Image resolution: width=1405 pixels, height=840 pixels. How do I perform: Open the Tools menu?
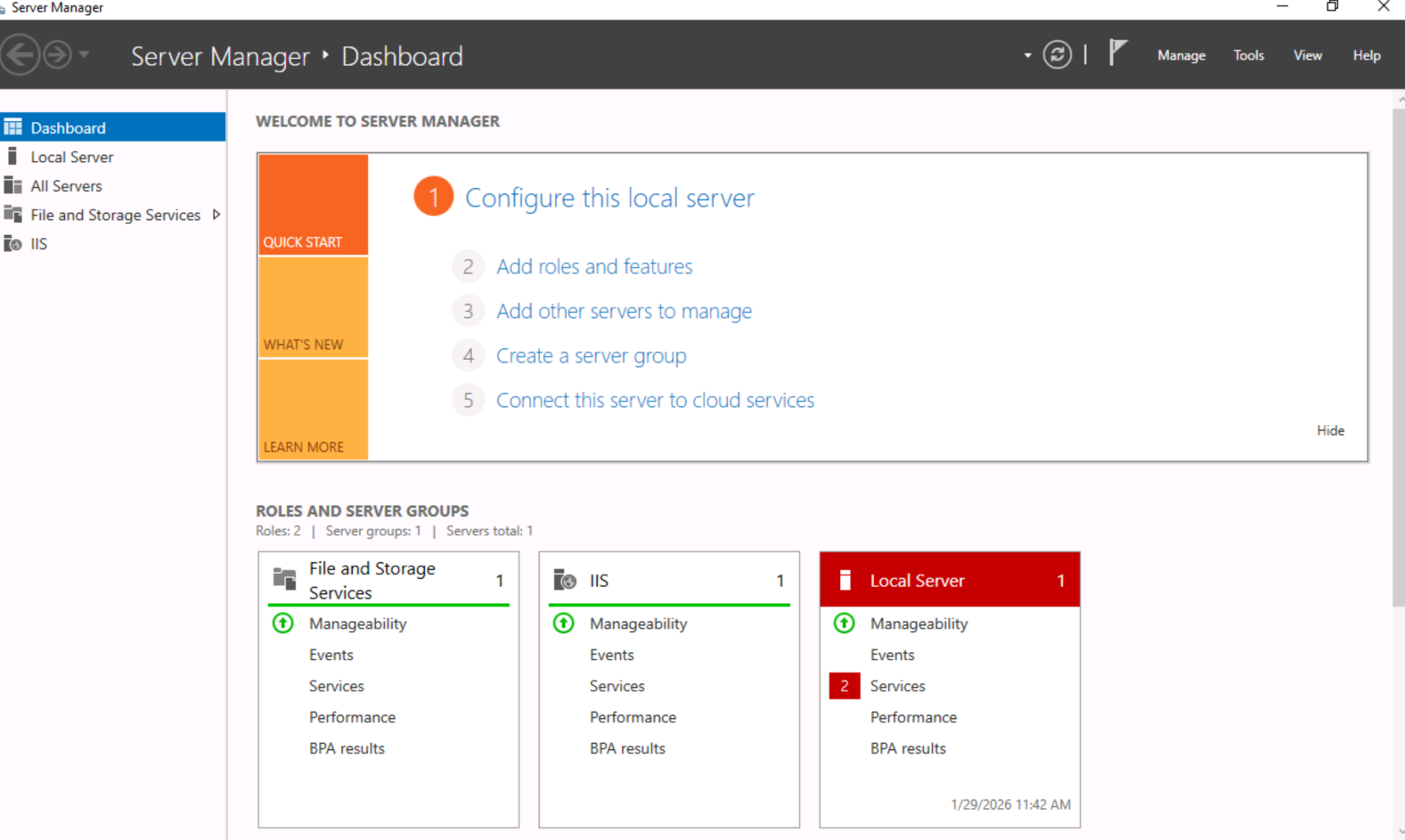1247,55
